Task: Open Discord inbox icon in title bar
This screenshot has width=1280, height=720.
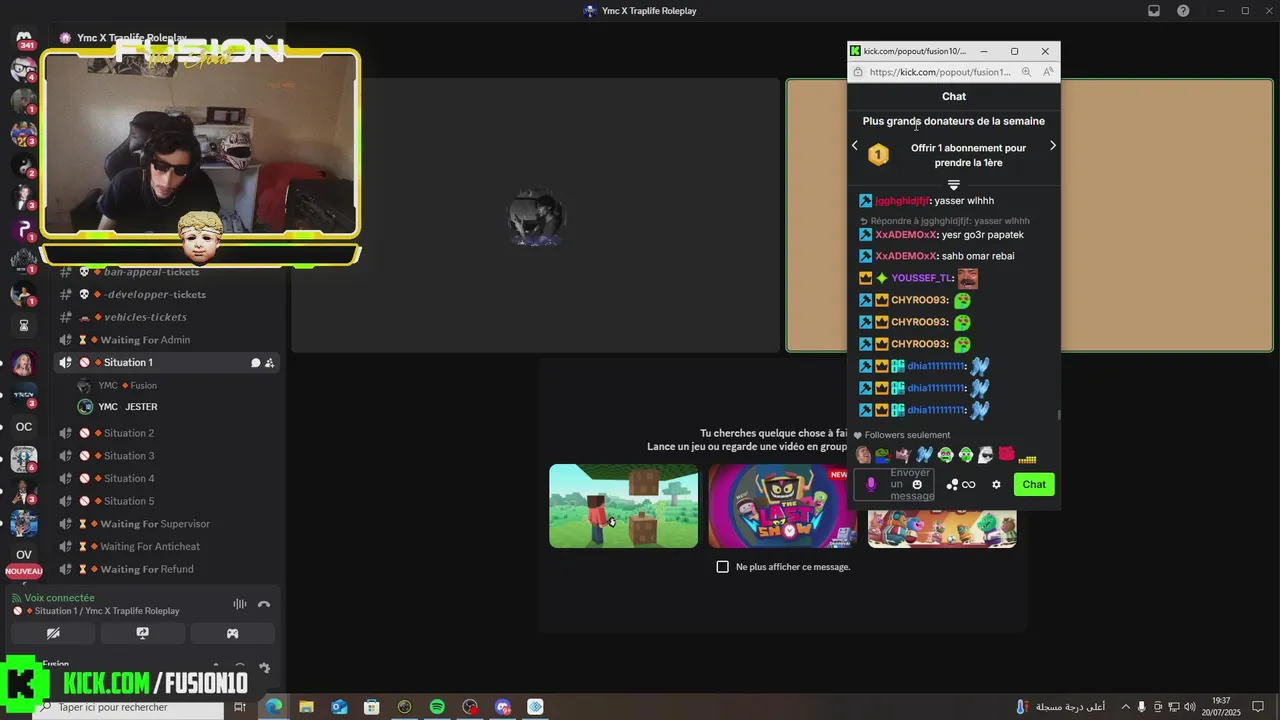Action: [1153, 11]
